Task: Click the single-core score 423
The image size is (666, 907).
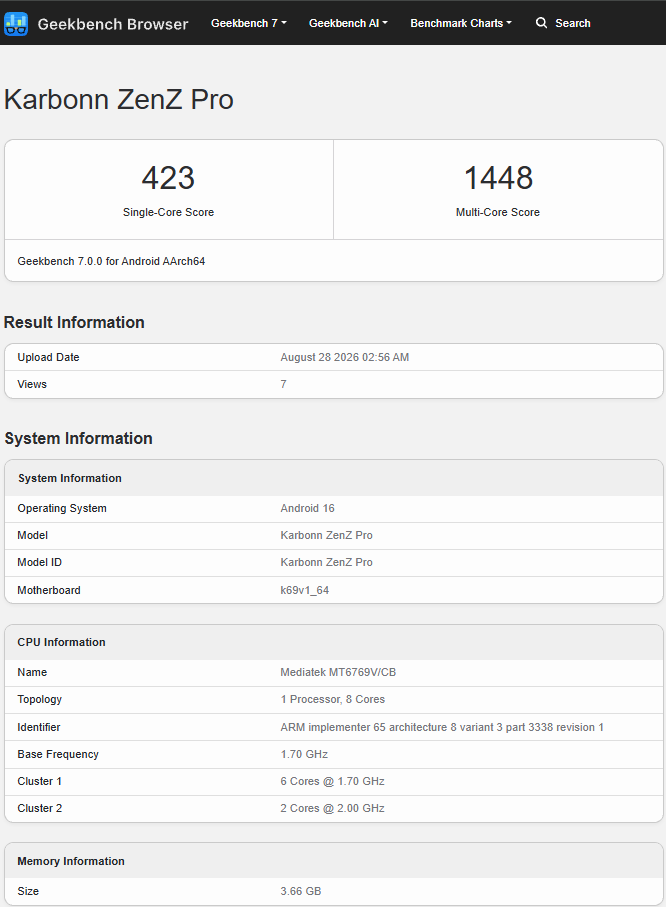Action: point(168,178)
